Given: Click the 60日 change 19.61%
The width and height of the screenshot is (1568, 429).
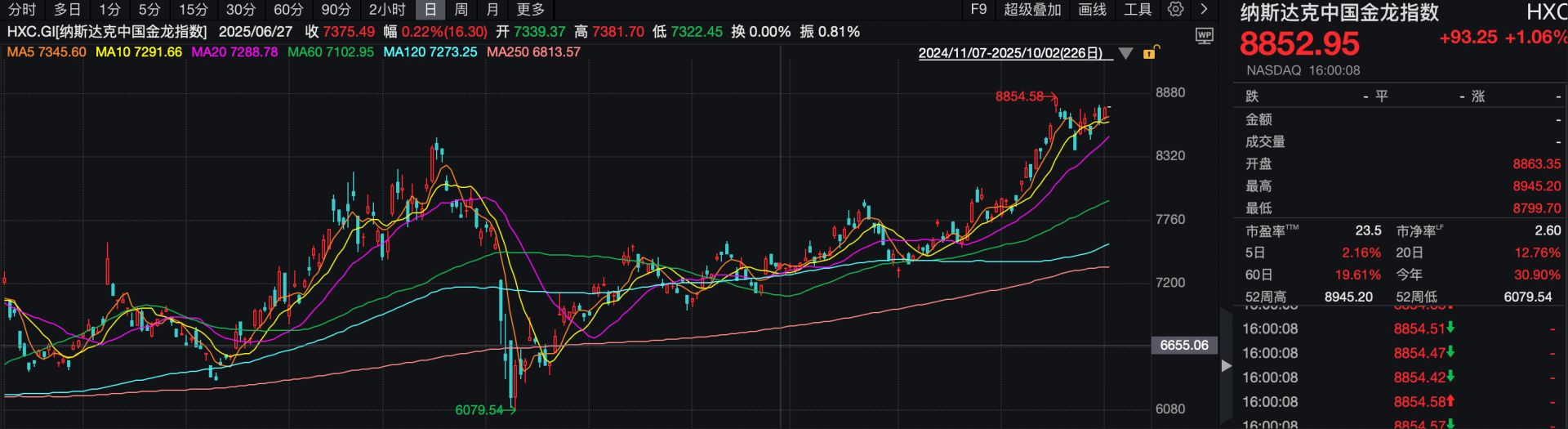Looking at the screenshot, I should [x=1356, y=275].
